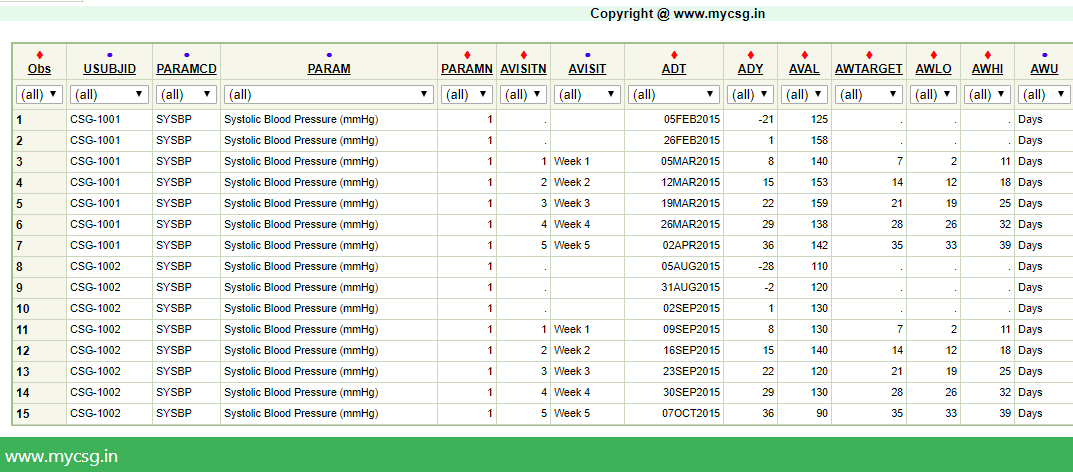This screenshot has width=1073, height=472.
Task: Click the red diamond above AWTARGET header
Action: (x=868, y=54)
